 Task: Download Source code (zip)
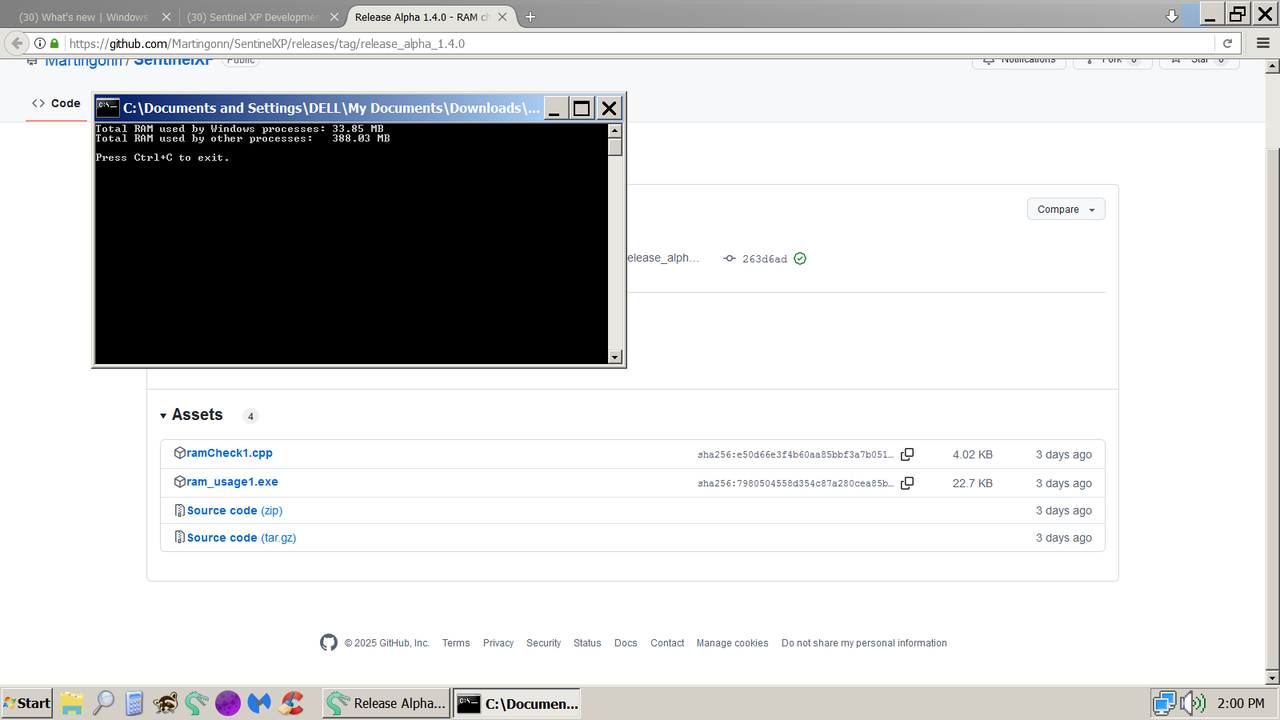(234, 510)
